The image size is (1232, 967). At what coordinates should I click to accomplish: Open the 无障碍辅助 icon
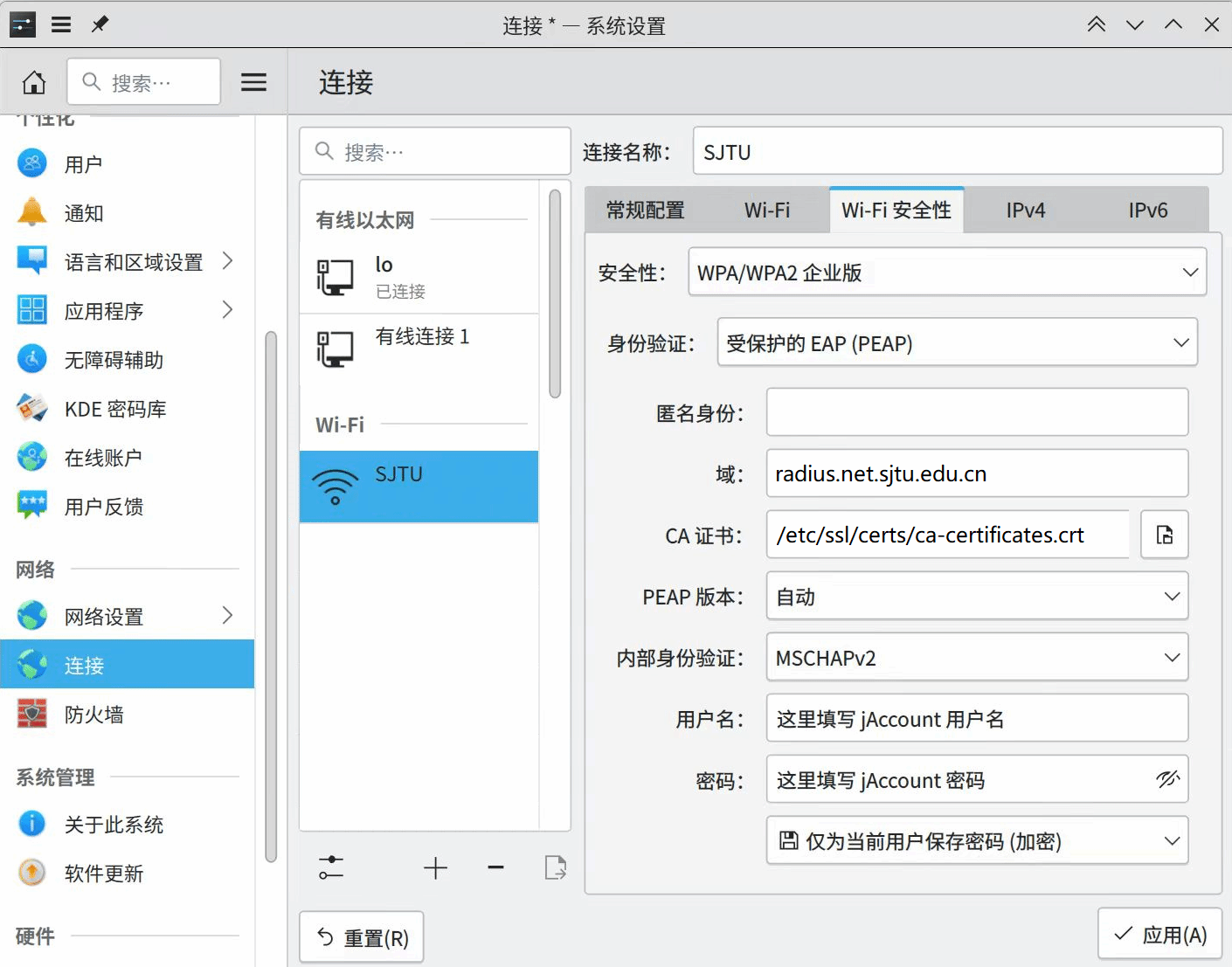[x=32, y=359]
